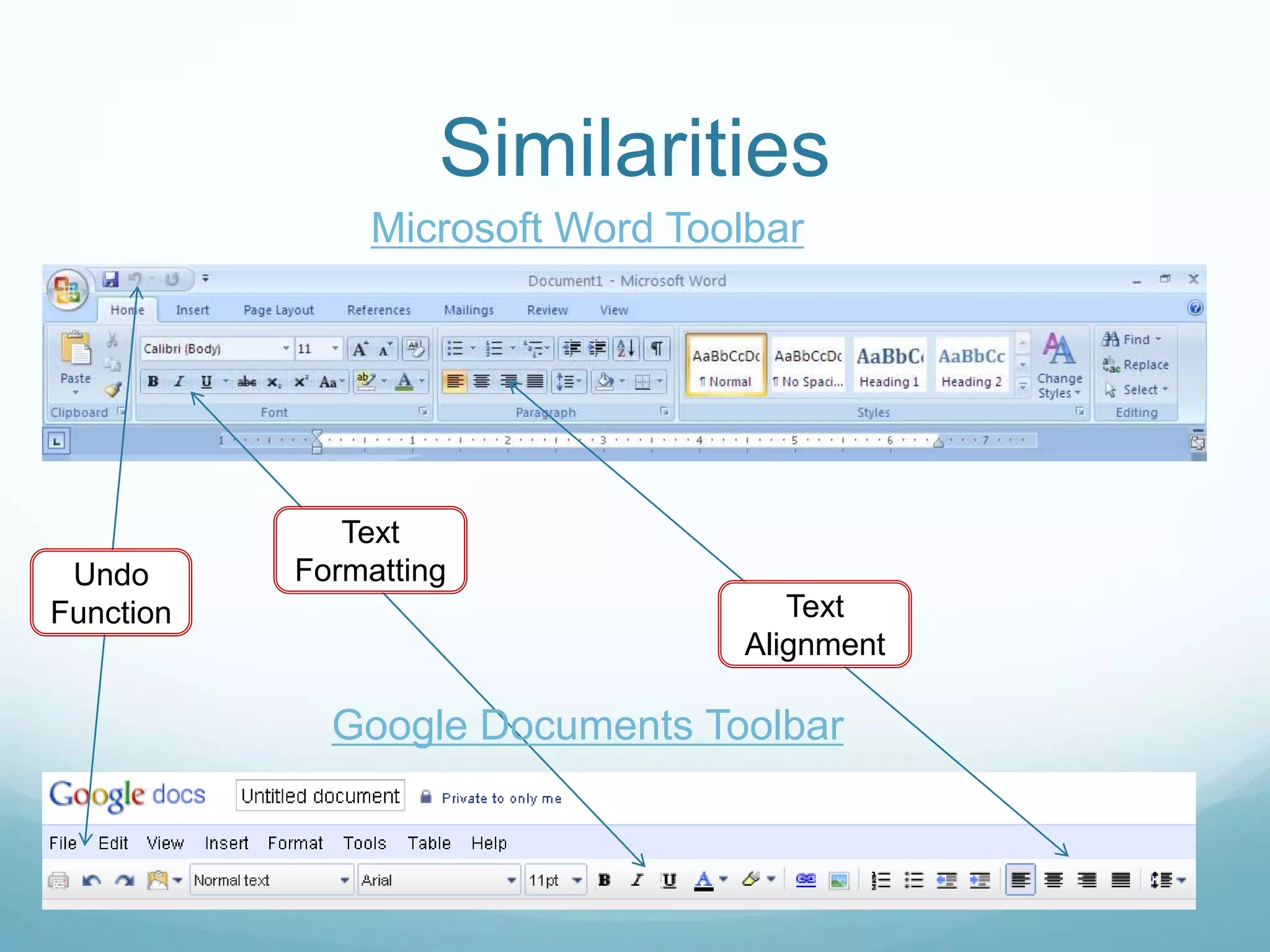
Task: Click the Font group dialog launcher in Word
Action: 423,411
